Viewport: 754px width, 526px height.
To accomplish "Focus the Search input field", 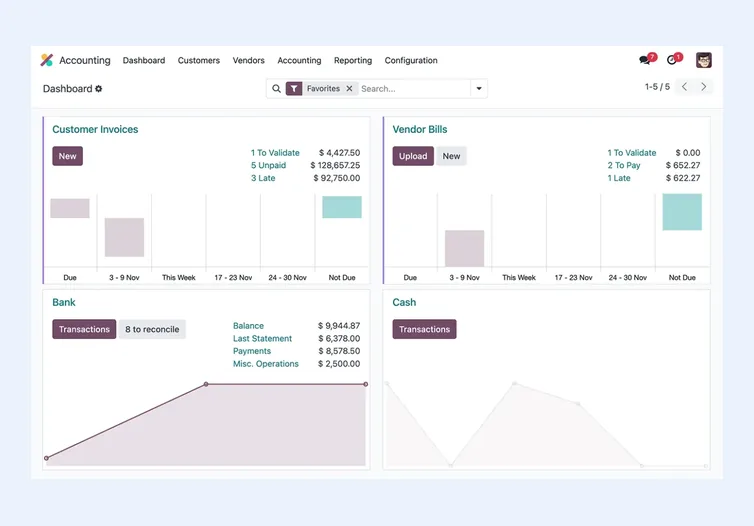I will click(414, 88).
